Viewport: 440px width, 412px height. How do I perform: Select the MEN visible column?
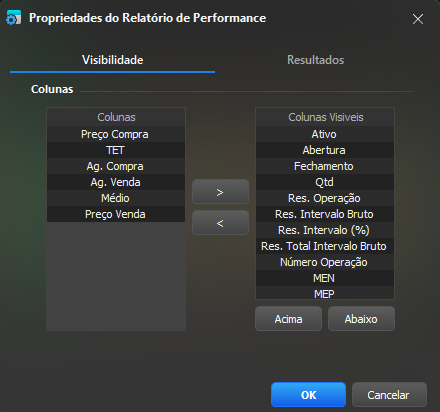(325, 278)
